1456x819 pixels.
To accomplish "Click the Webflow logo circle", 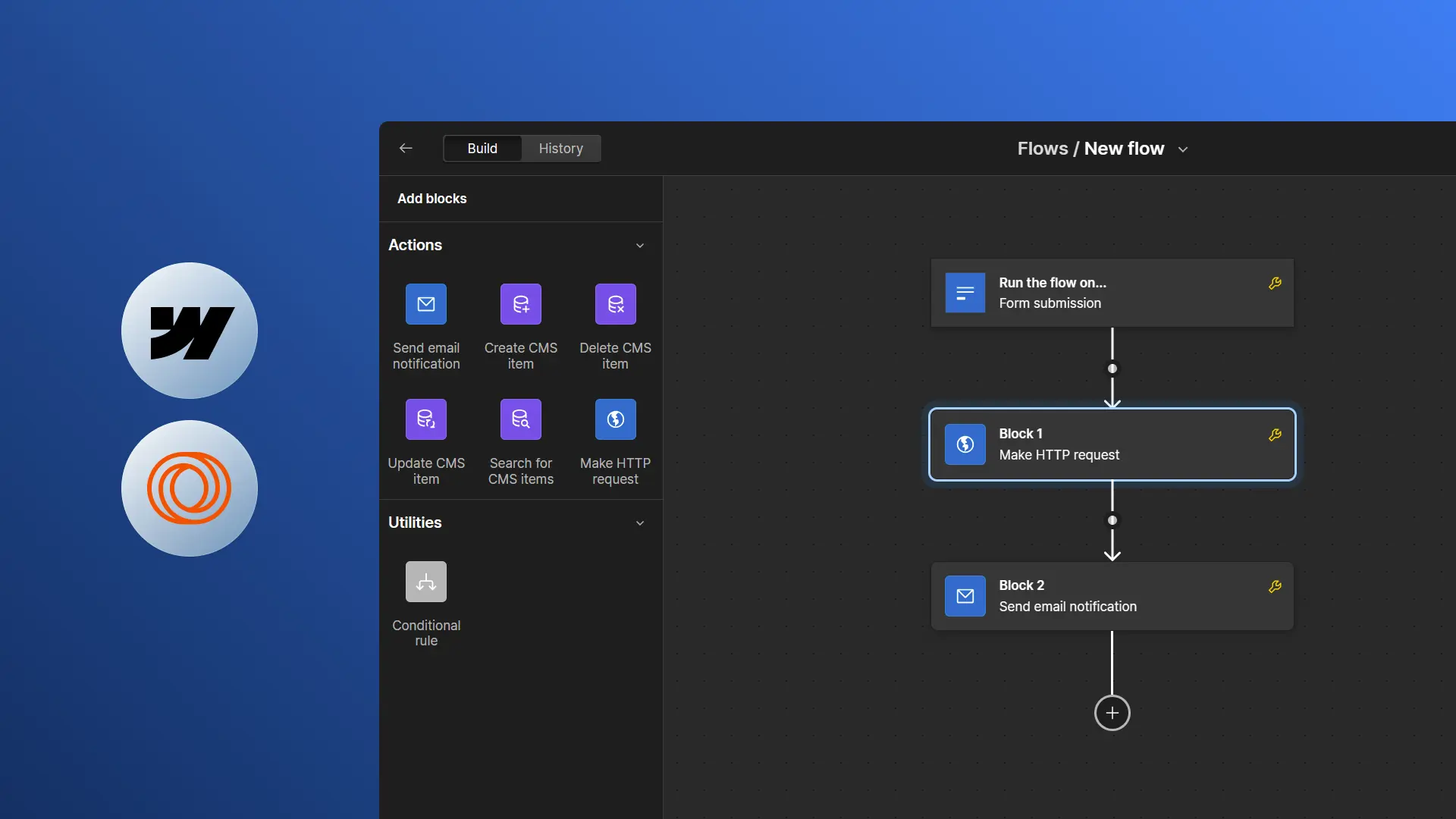I will pyautogui.click(x=190, y=331).
